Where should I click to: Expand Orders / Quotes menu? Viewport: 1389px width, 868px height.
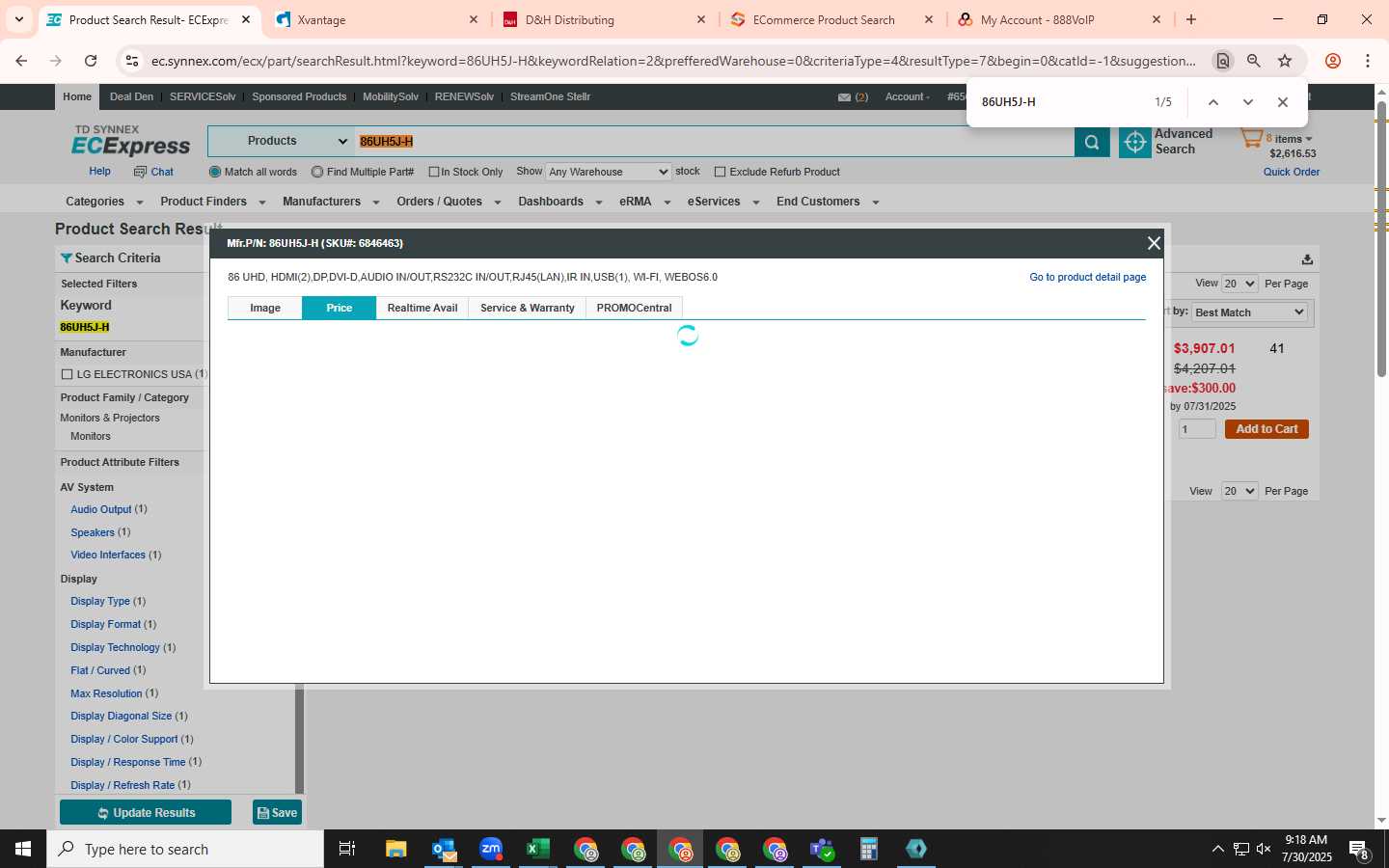(x=449, y=202)
